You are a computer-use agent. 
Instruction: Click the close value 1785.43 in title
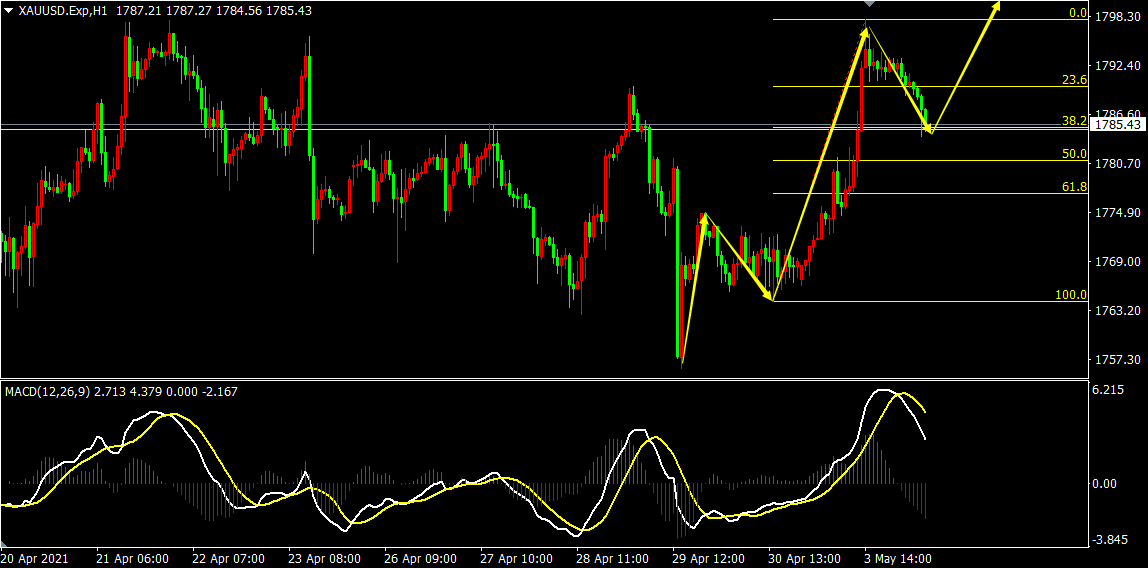pyautogui.click(x=288, y=10)
